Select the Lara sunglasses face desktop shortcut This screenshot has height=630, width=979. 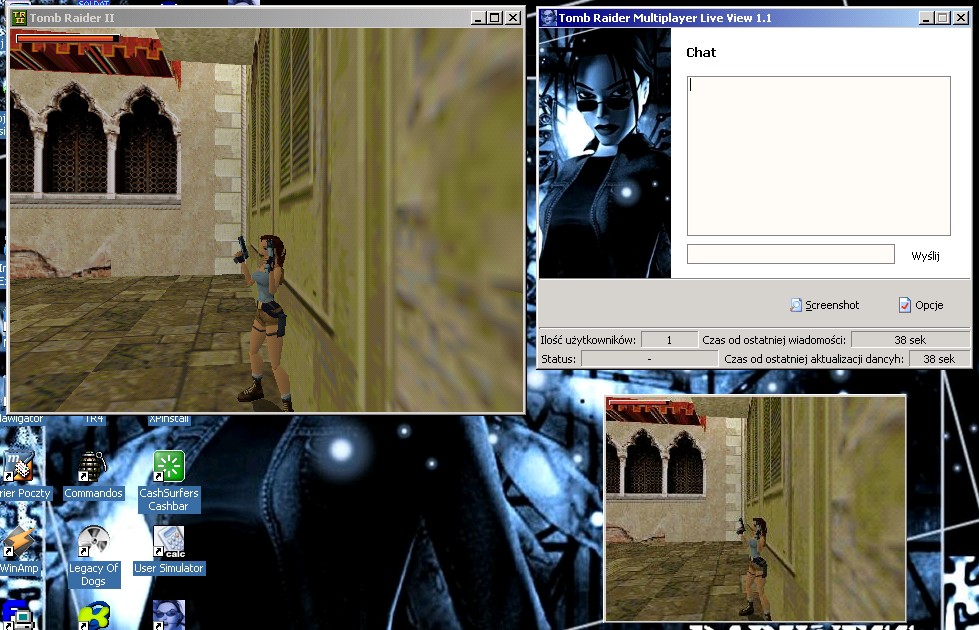pos(169,616)
